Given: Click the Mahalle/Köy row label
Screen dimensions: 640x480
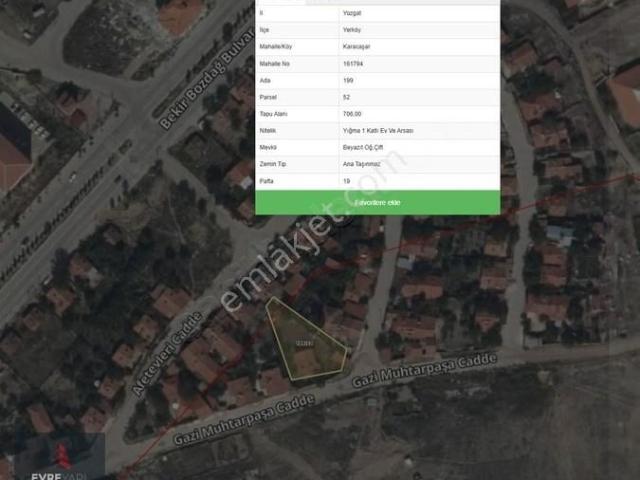Looking at the screenshot, I should click(276, 47).
